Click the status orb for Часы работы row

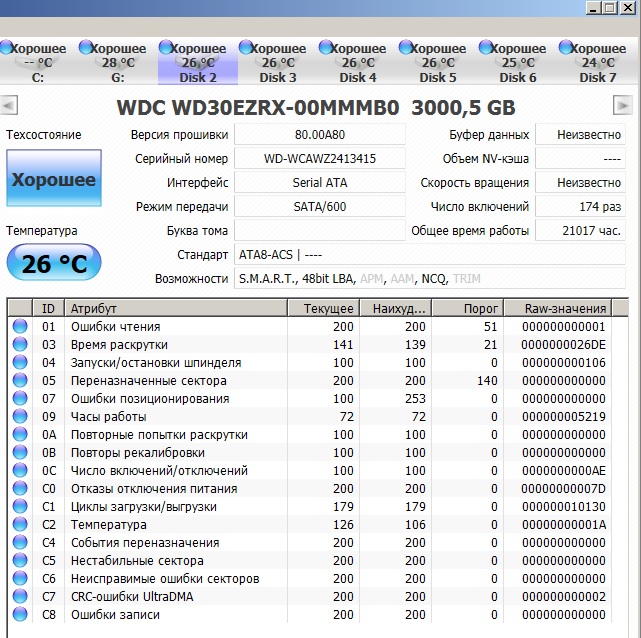click(x=20, y=417)
